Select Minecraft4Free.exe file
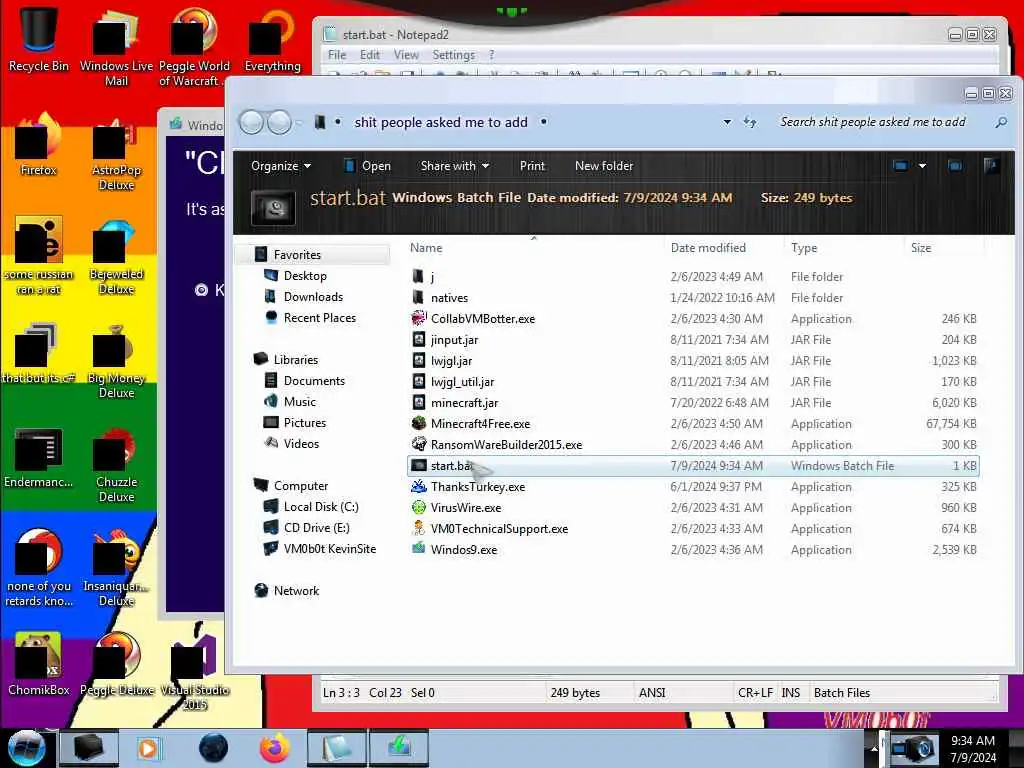The image size is (1024, 768). (480, 424)
